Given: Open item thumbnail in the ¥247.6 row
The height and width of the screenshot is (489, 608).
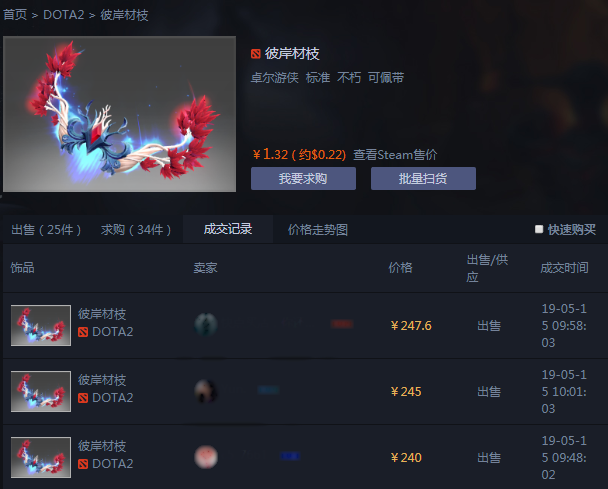Looking at the screenshot, I should pos(41,325).
